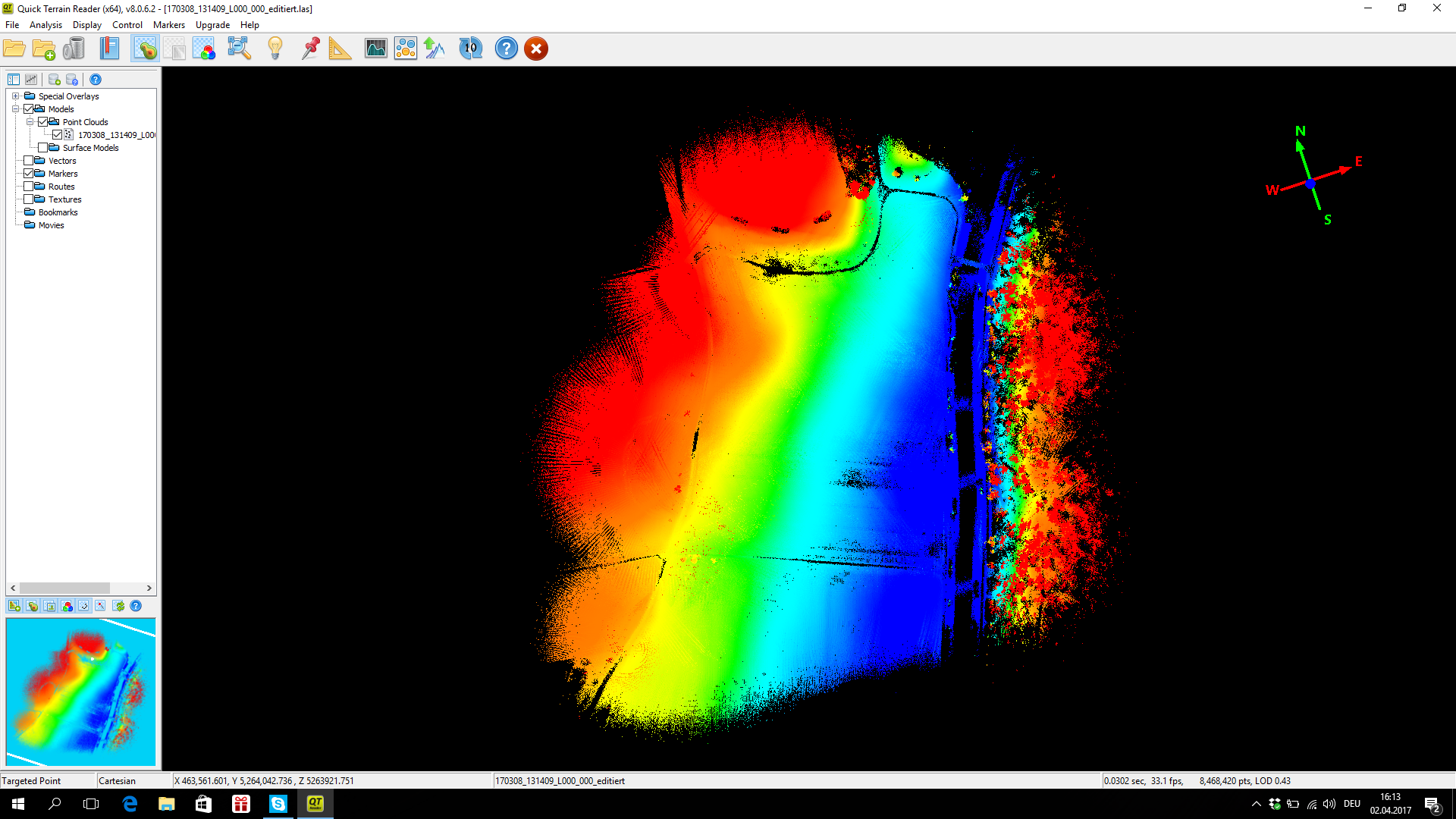This screenshot has height=819, width=1456.
Task: Collapse the Models tree node
Action: pyautogui.click(x=15, y=109)
